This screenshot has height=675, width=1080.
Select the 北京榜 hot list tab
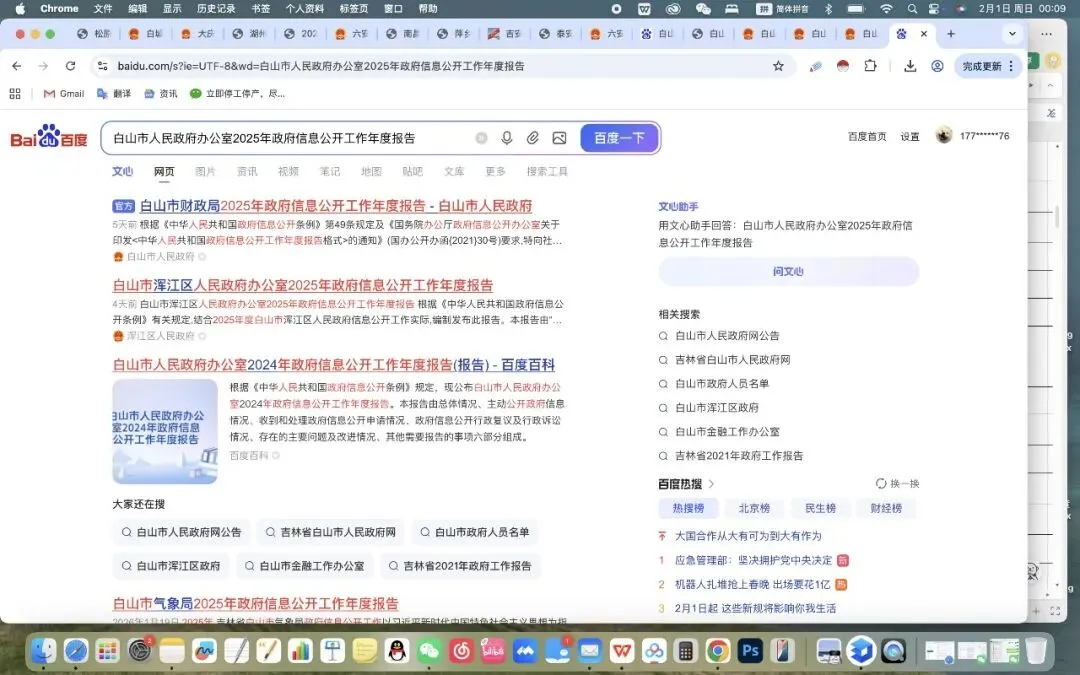[x=754, y=508]
